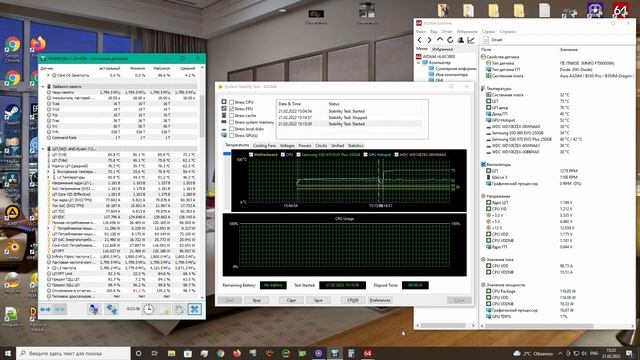Click the AIDA64 user silhouette toolbar icon

coord(460,40)
